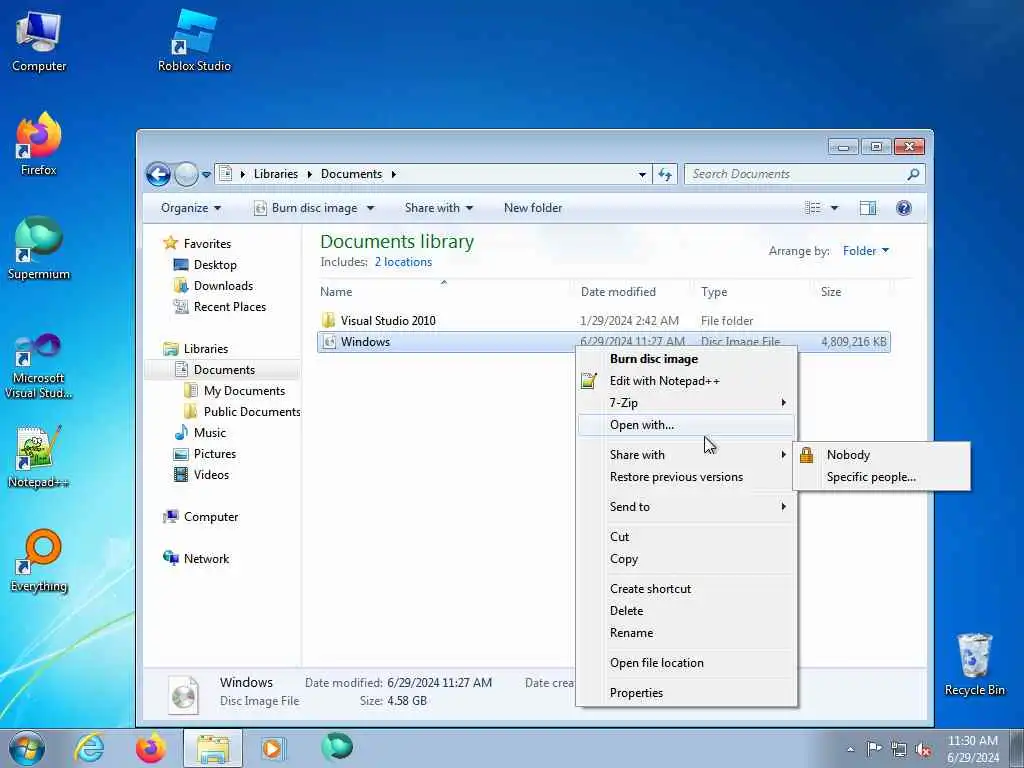The height and width of the screenshot is (768, 1024).
Task: Select the Visual Studio 2010 folder
Action: (603, 321)
